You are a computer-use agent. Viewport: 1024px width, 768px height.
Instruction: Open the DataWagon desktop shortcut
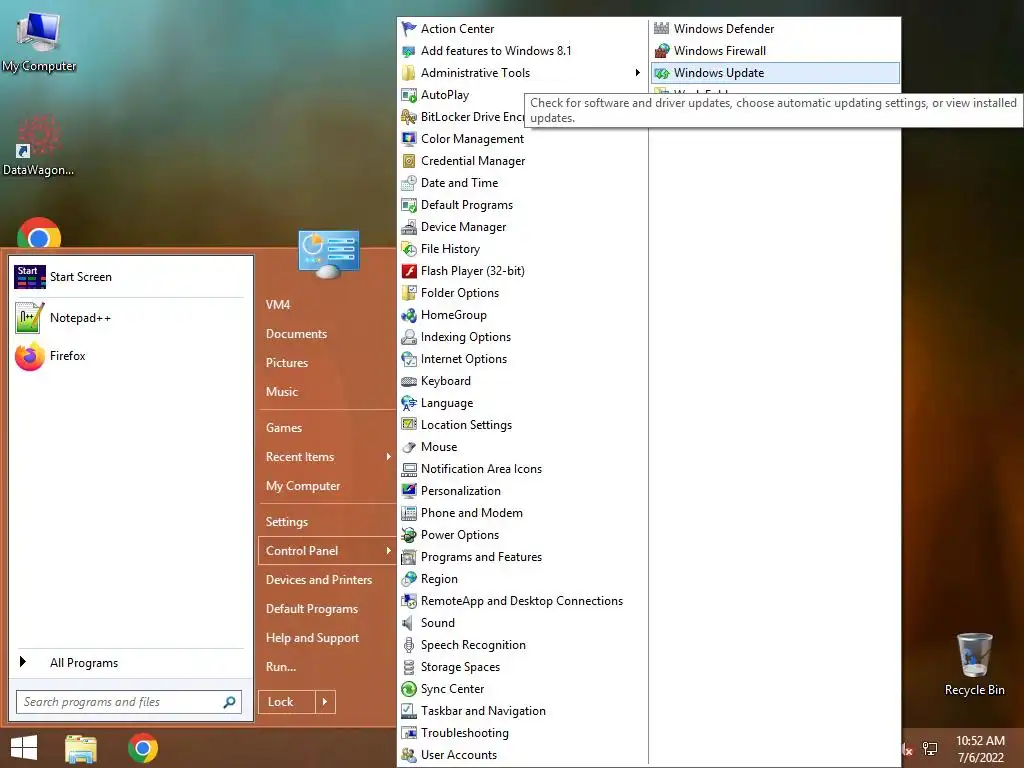tap(39, 146)
